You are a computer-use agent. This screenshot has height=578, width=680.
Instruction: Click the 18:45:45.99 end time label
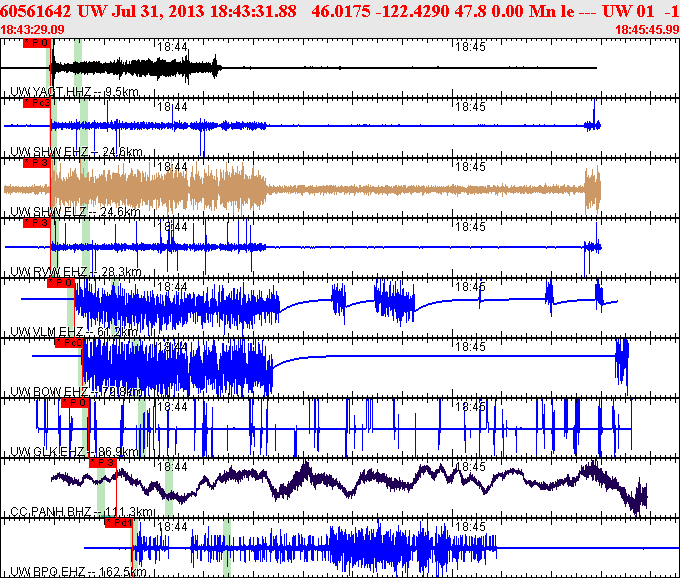click(644, 30)
